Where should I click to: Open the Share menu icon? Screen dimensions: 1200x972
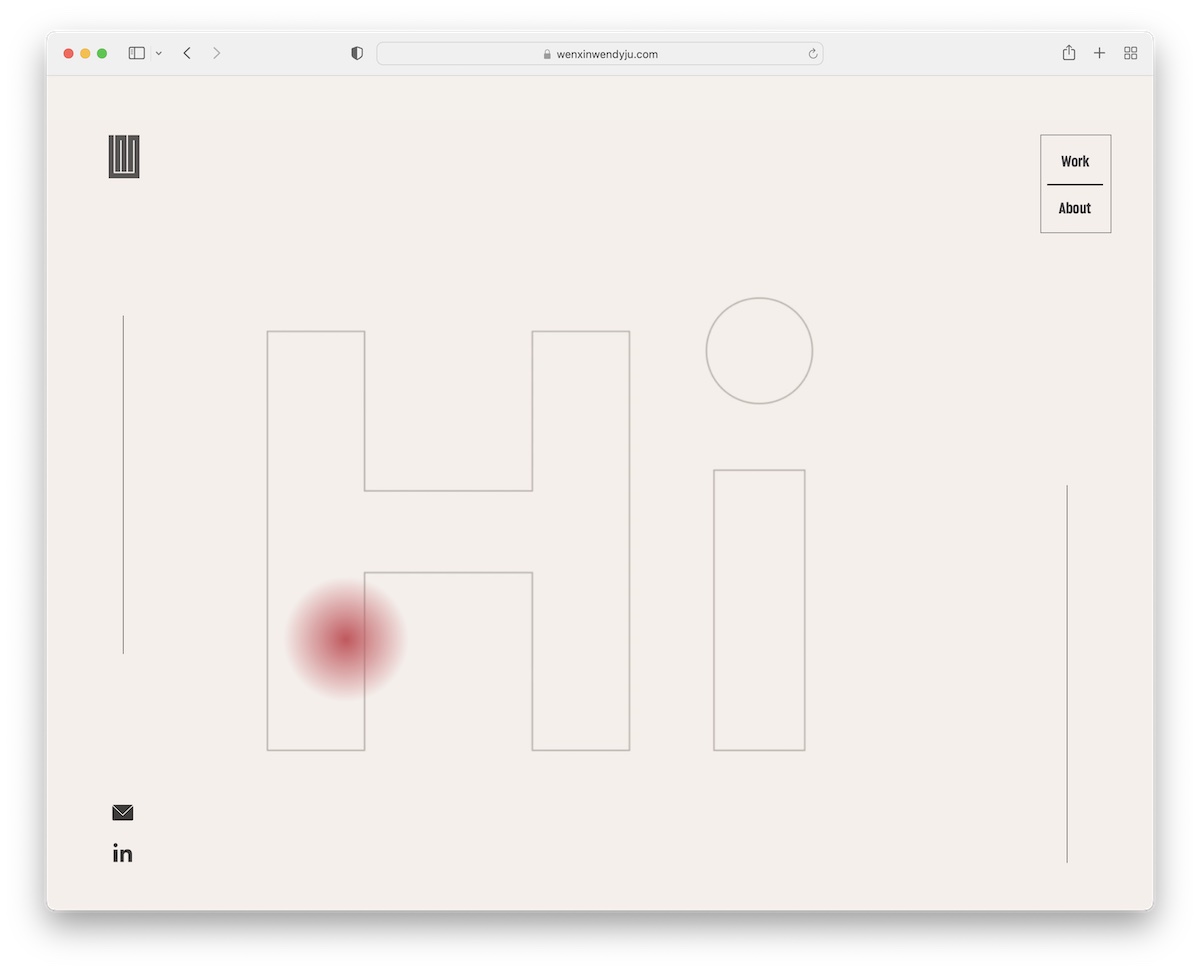point(1069,53)
